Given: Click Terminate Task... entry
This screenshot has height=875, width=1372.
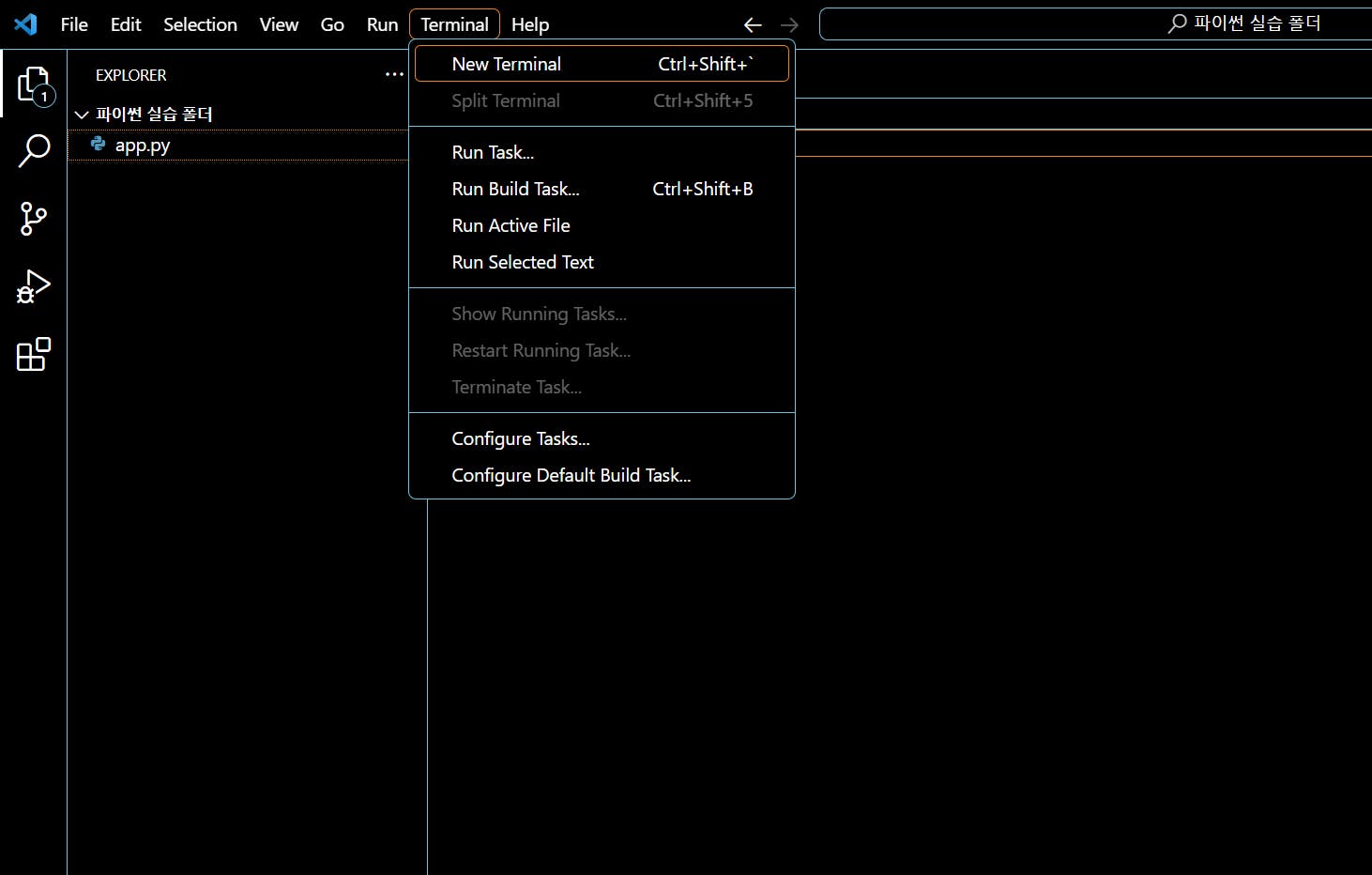Looking at the screenshot, I should tap(602, 387).
